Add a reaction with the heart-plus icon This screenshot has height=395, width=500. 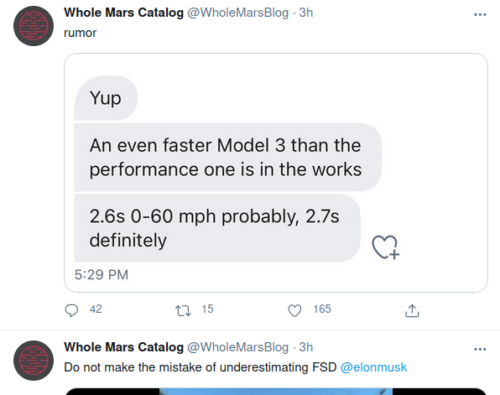coord(385,247)
